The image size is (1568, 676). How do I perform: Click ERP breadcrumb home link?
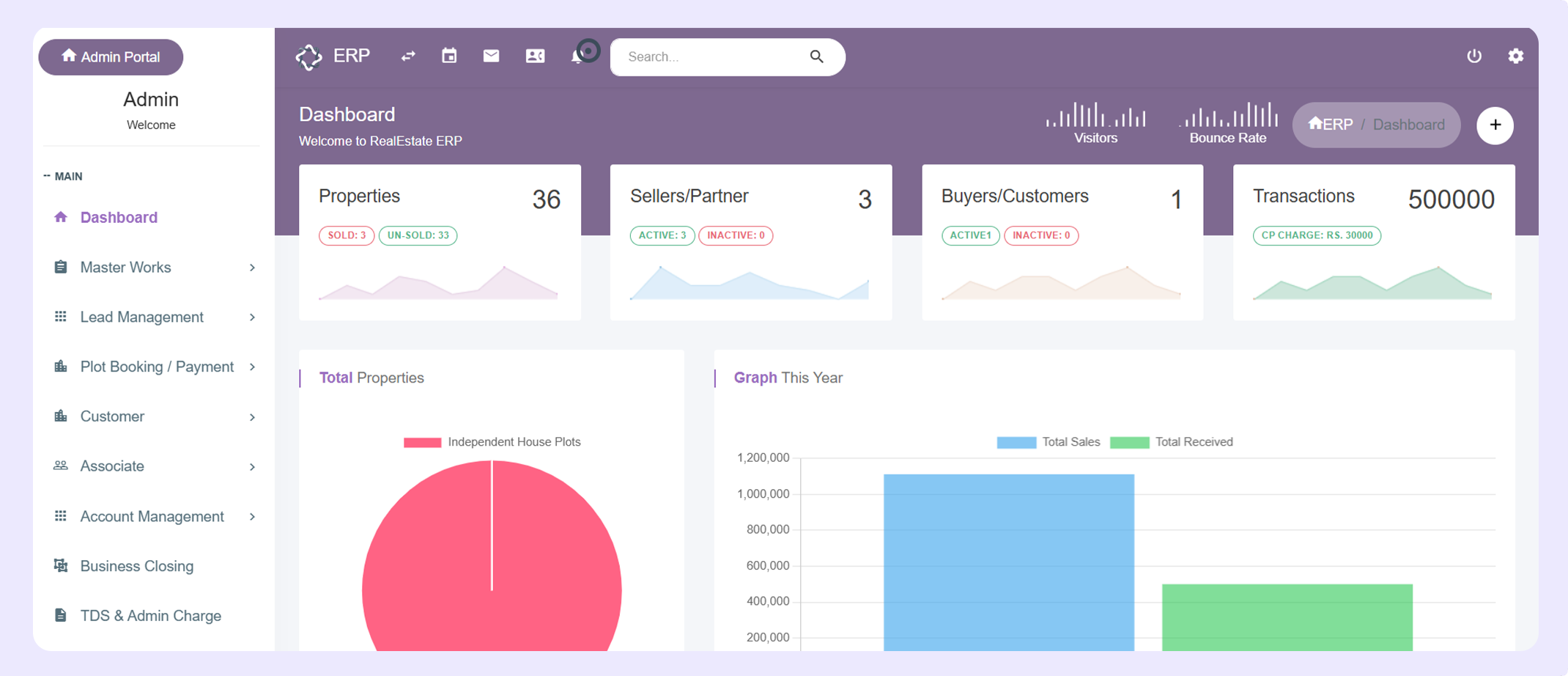pyautogui.click(x=1331, y=125)
